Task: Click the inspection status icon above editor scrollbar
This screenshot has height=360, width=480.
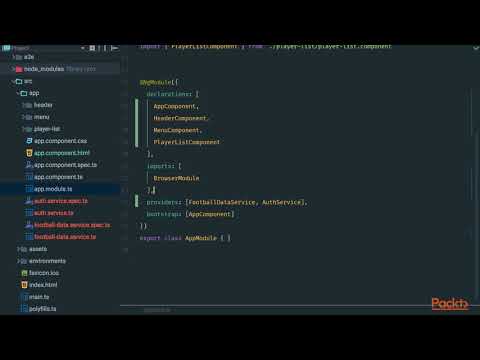Action: (476, 48)
